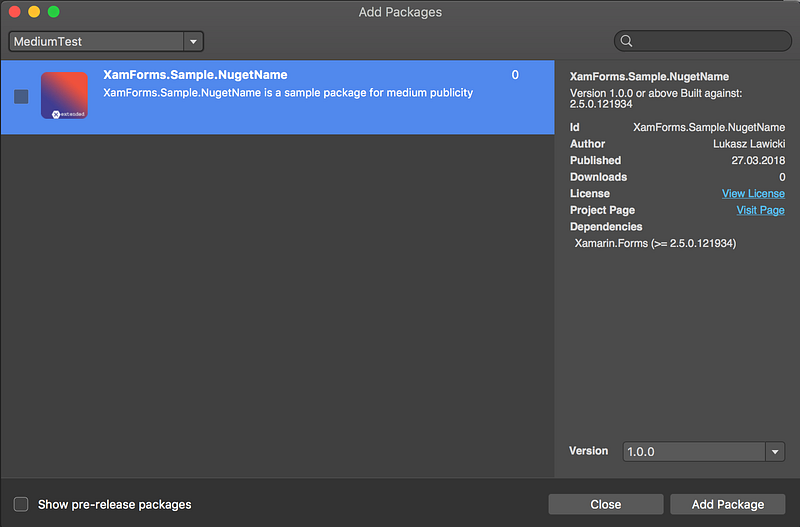Click the XamForms.Sample.NugetName package icon
Viewport: 800px width, 527px height.
(x=64, y=96)
